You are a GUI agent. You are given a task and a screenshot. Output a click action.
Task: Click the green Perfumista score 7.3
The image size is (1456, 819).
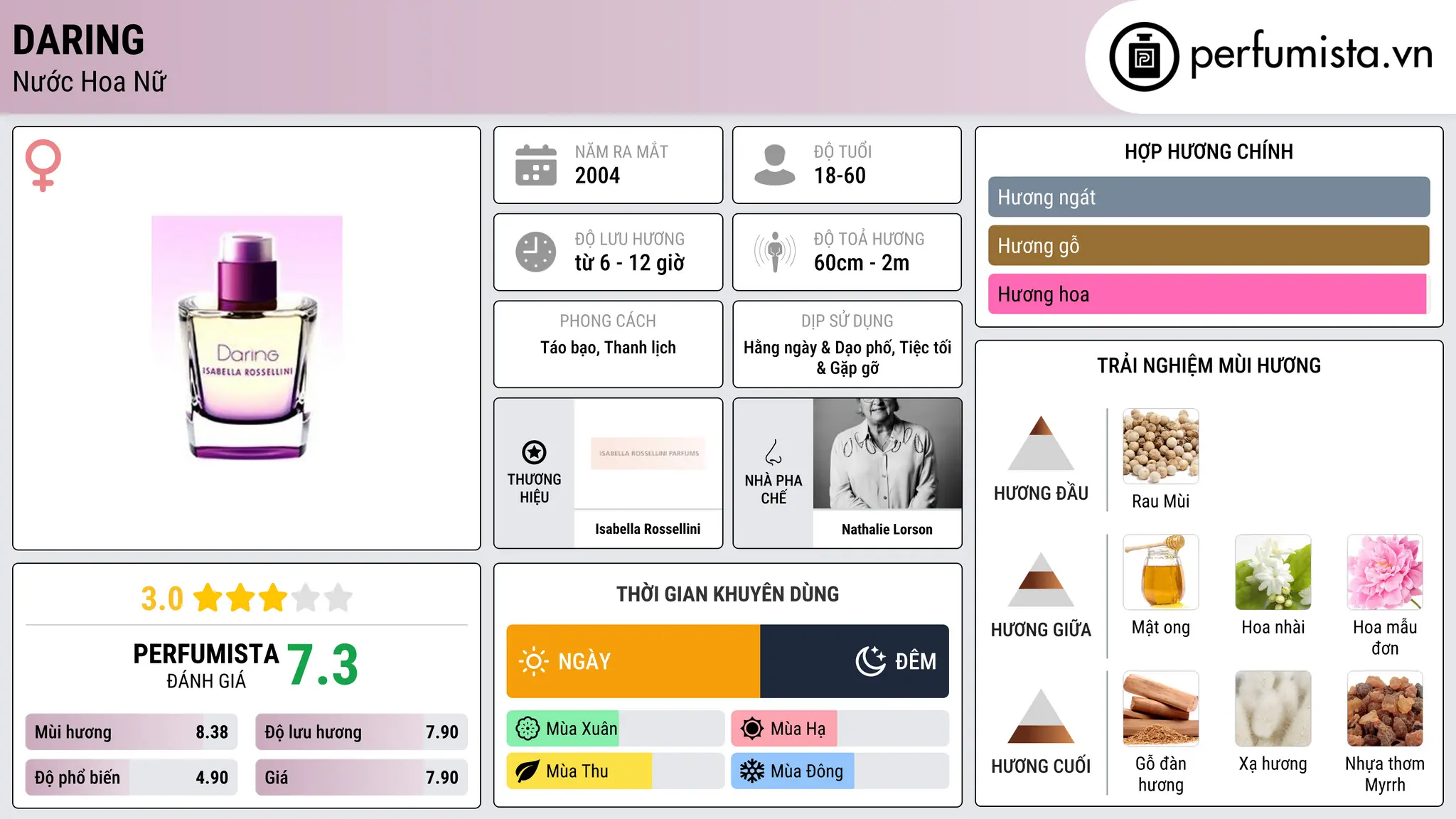point(323,665)
